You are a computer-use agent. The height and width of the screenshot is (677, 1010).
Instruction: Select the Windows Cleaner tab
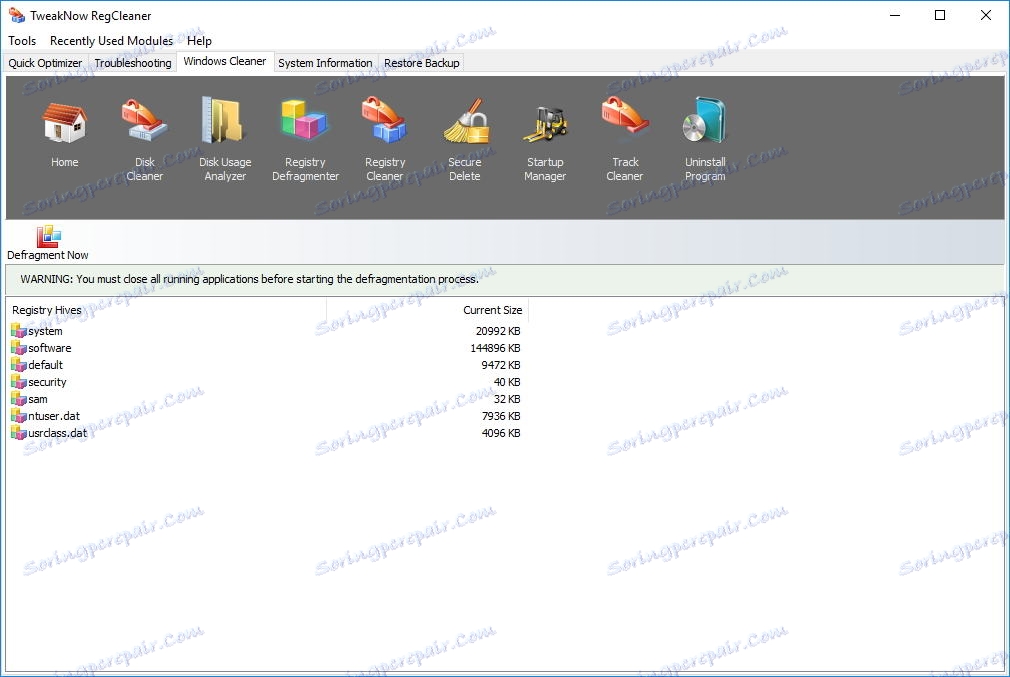[225, 61]
